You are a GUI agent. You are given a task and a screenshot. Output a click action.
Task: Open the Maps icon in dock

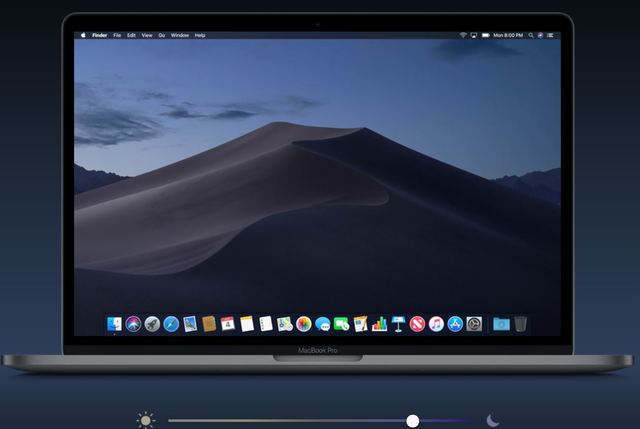pyautogui.click(x=284, y=324)
